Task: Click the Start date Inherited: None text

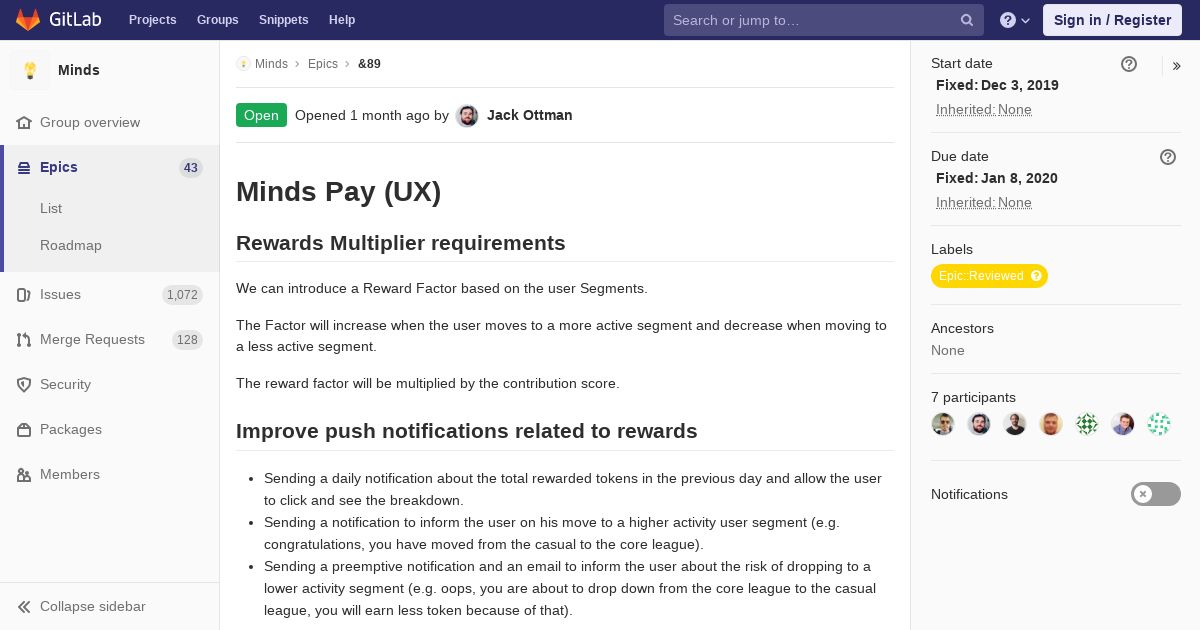Action: [984, 110]
